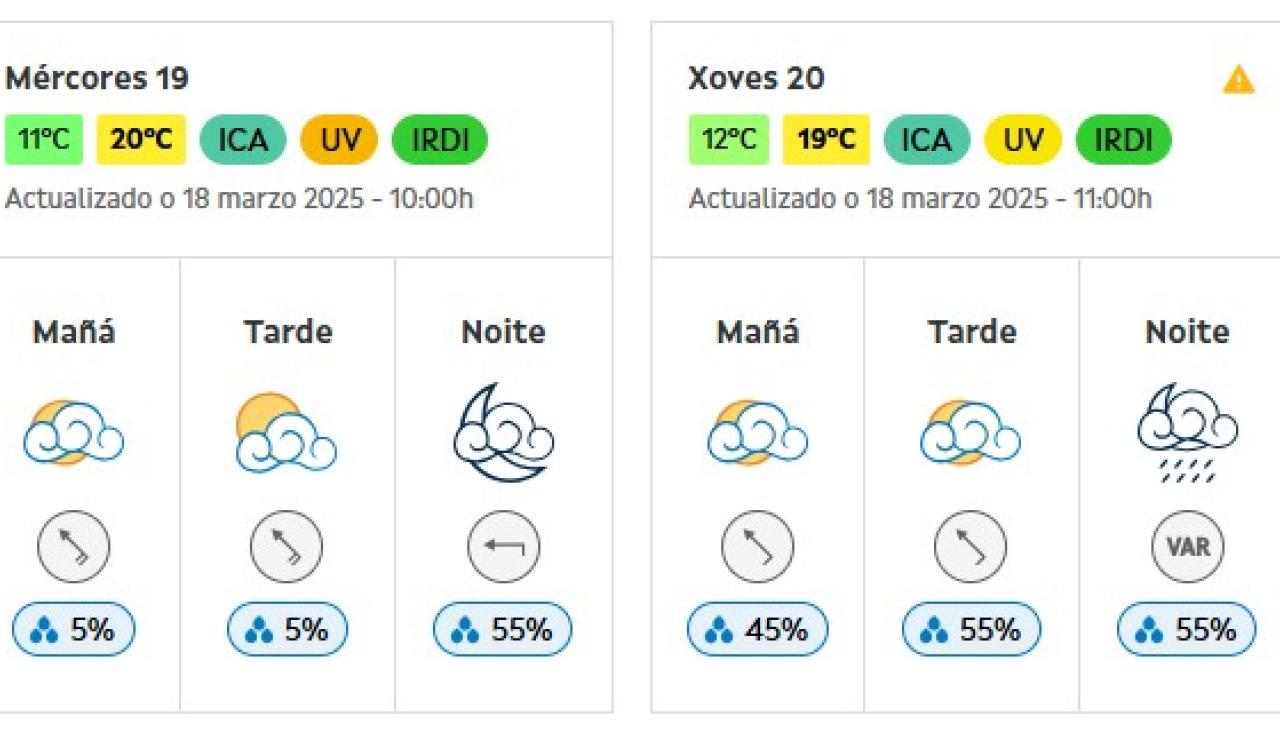This screenshot has width=1280, height=732.
Task: Open ICA badge for Mércores 19
Action: pyautogui.click(x=243, y=140)
